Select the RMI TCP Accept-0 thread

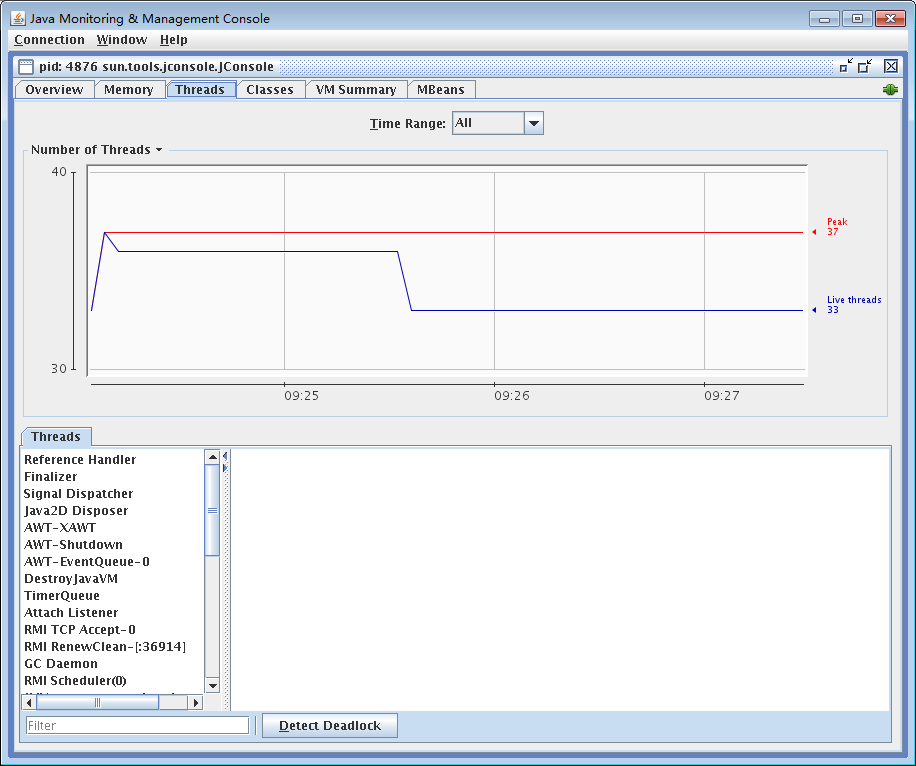(80, 630)
